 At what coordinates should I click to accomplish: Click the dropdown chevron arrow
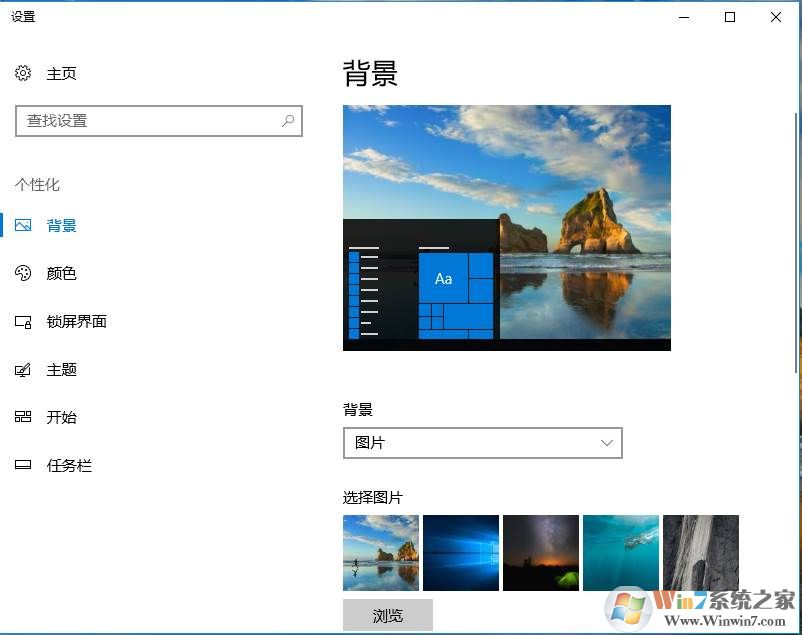click(606, 442)
